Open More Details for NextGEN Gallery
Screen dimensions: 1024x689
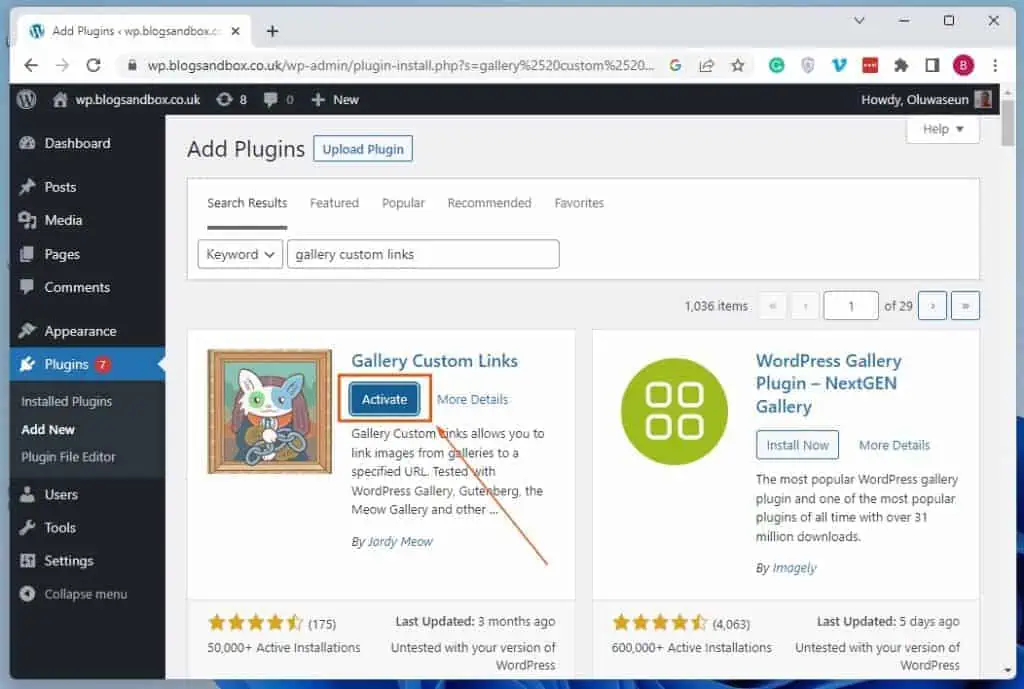click(x=894, y=445)
